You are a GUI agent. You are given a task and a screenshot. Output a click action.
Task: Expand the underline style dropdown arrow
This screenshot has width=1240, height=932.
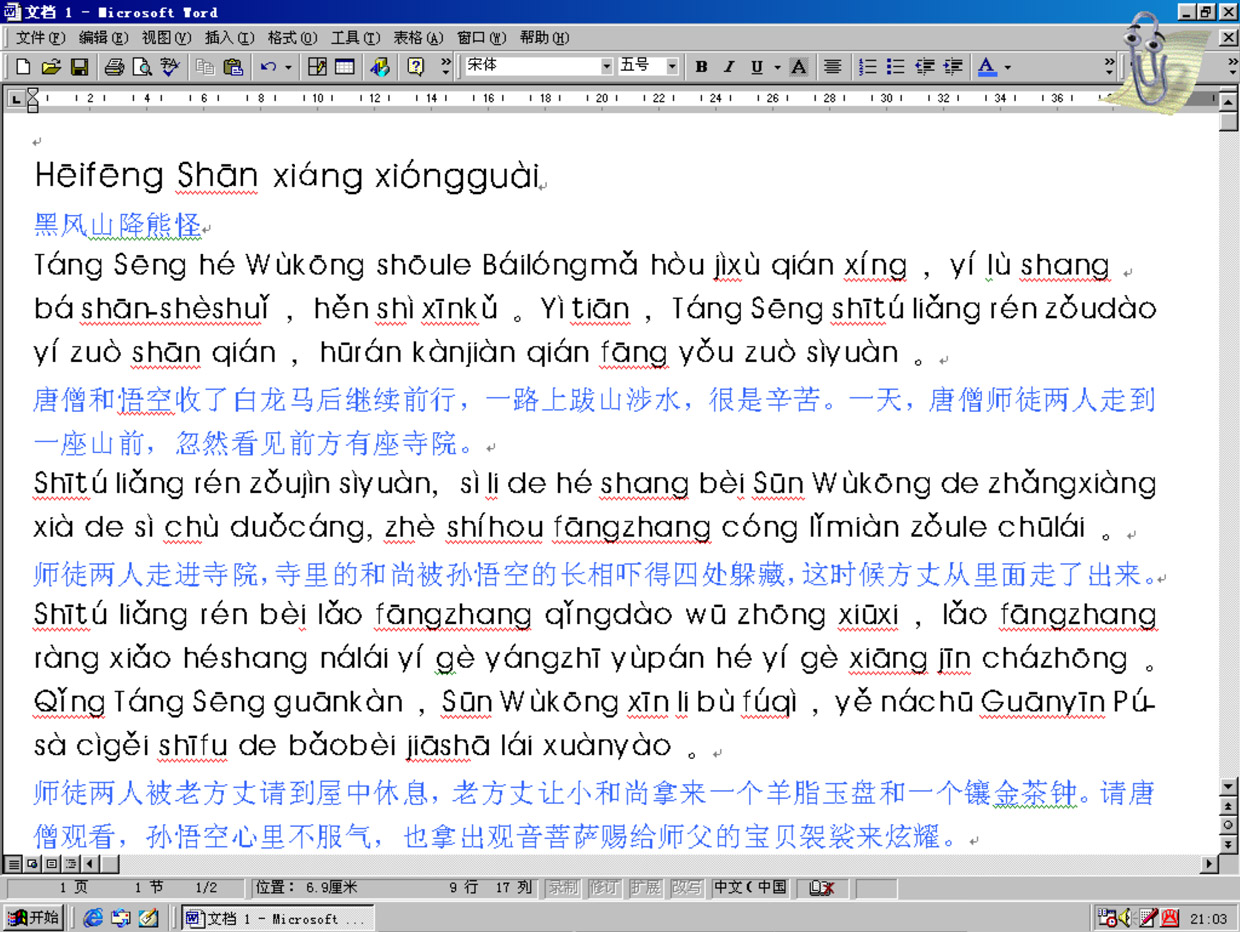coord(776,67)
